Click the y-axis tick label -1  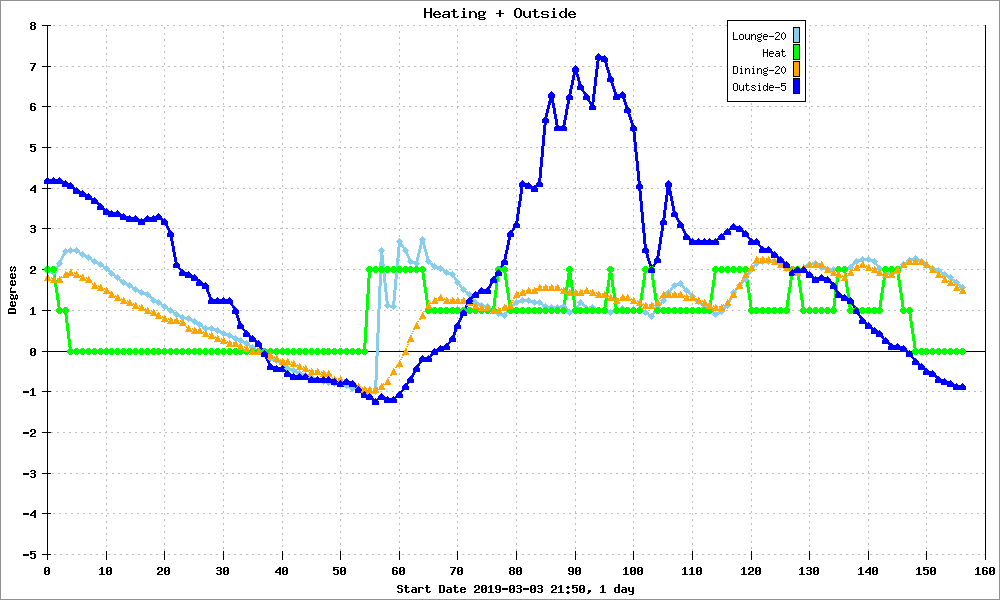click(x=29, y=392)
